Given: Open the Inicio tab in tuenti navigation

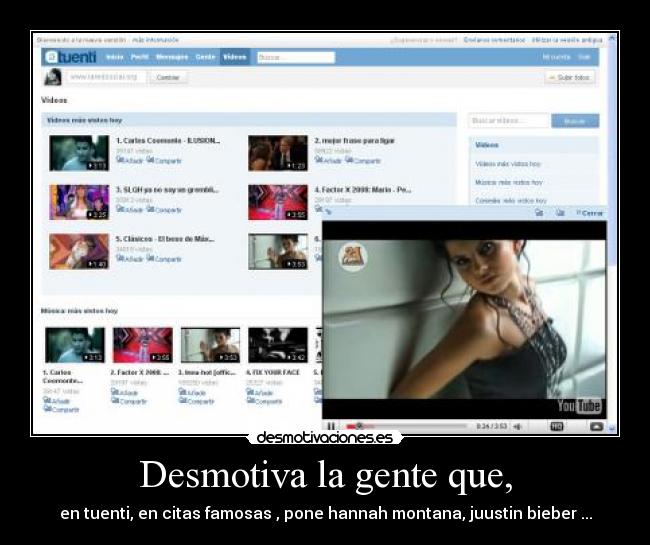Looking at the screenshot, I should (x=115, y=57).
